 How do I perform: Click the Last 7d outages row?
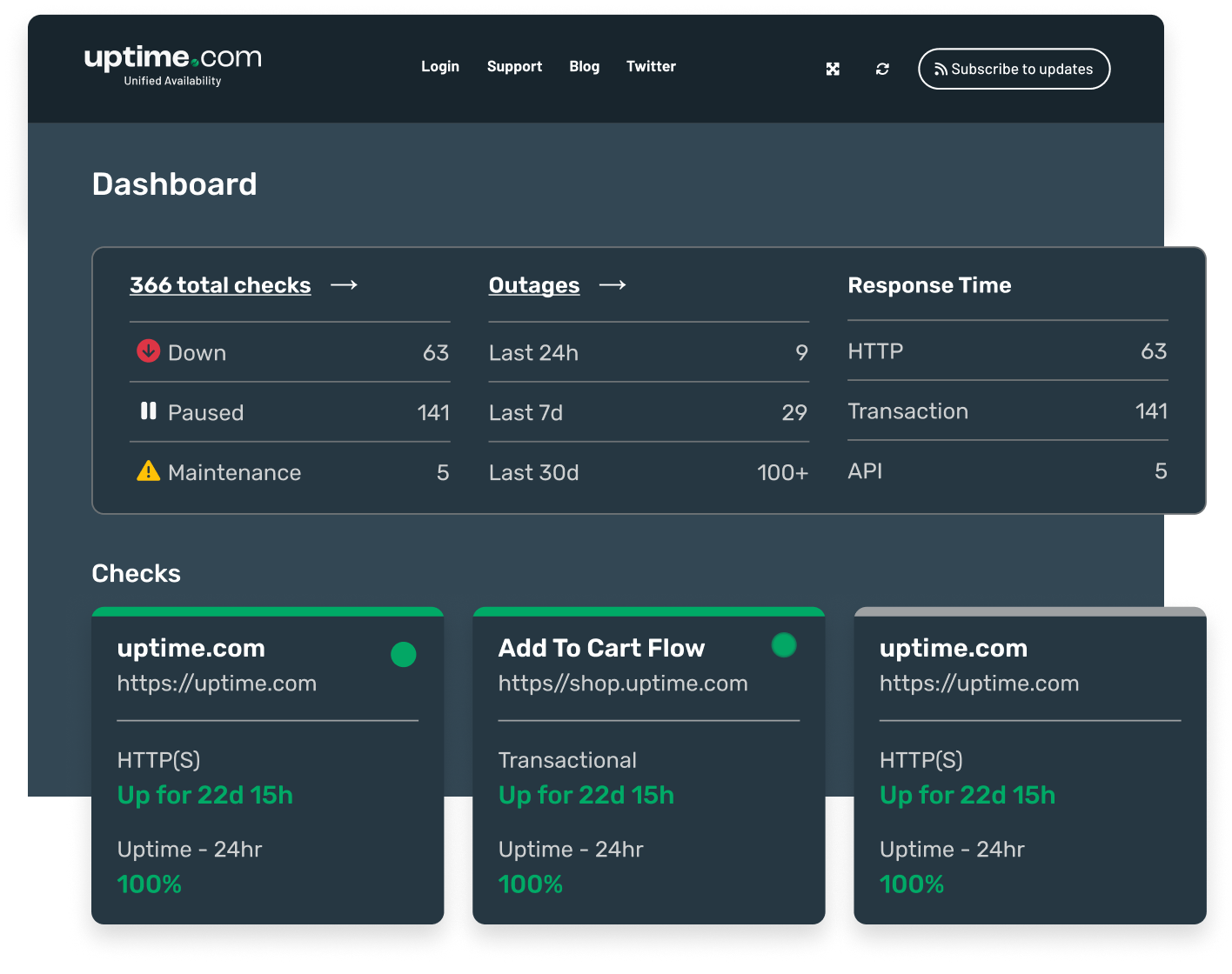pos(649,413)
